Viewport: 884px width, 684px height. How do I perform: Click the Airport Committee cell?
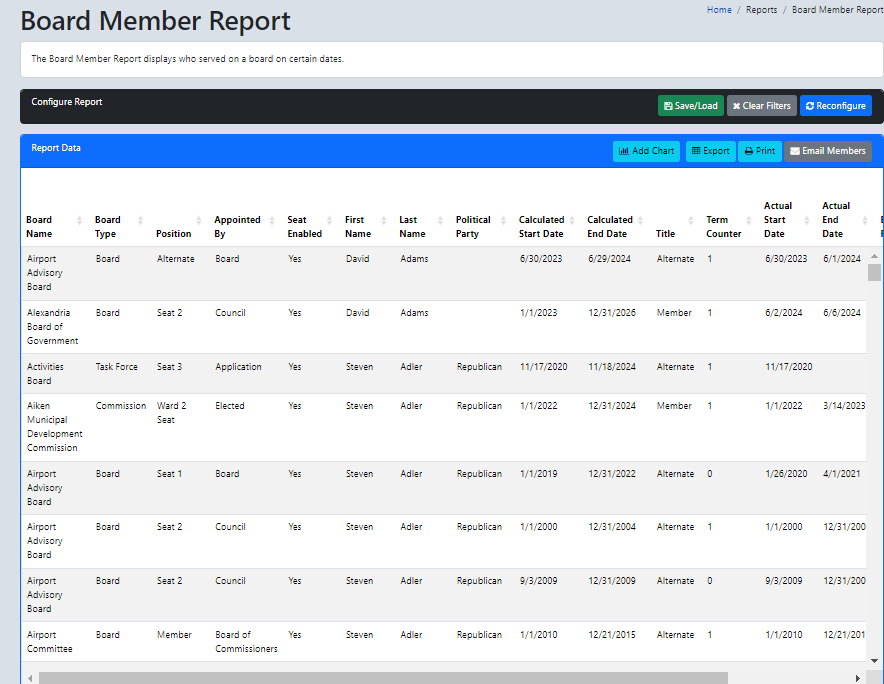pos(50,642)
